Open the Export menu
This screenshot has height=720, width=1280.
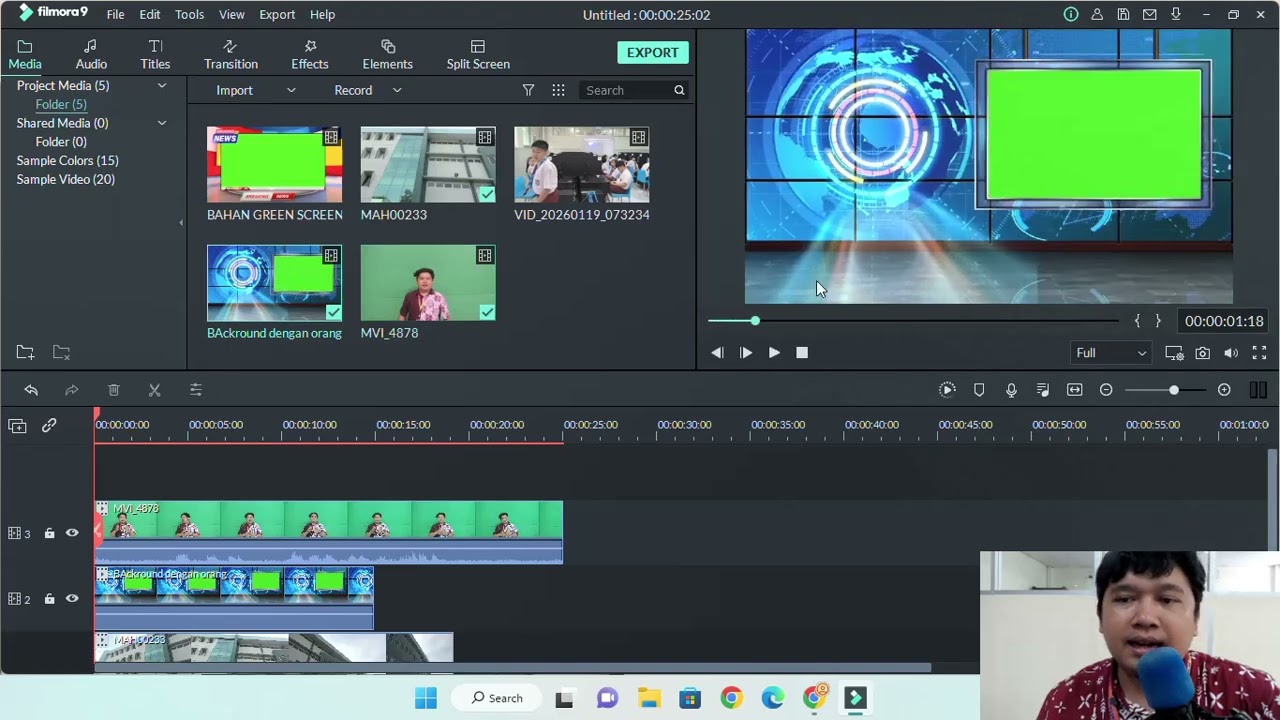point(277,14)
